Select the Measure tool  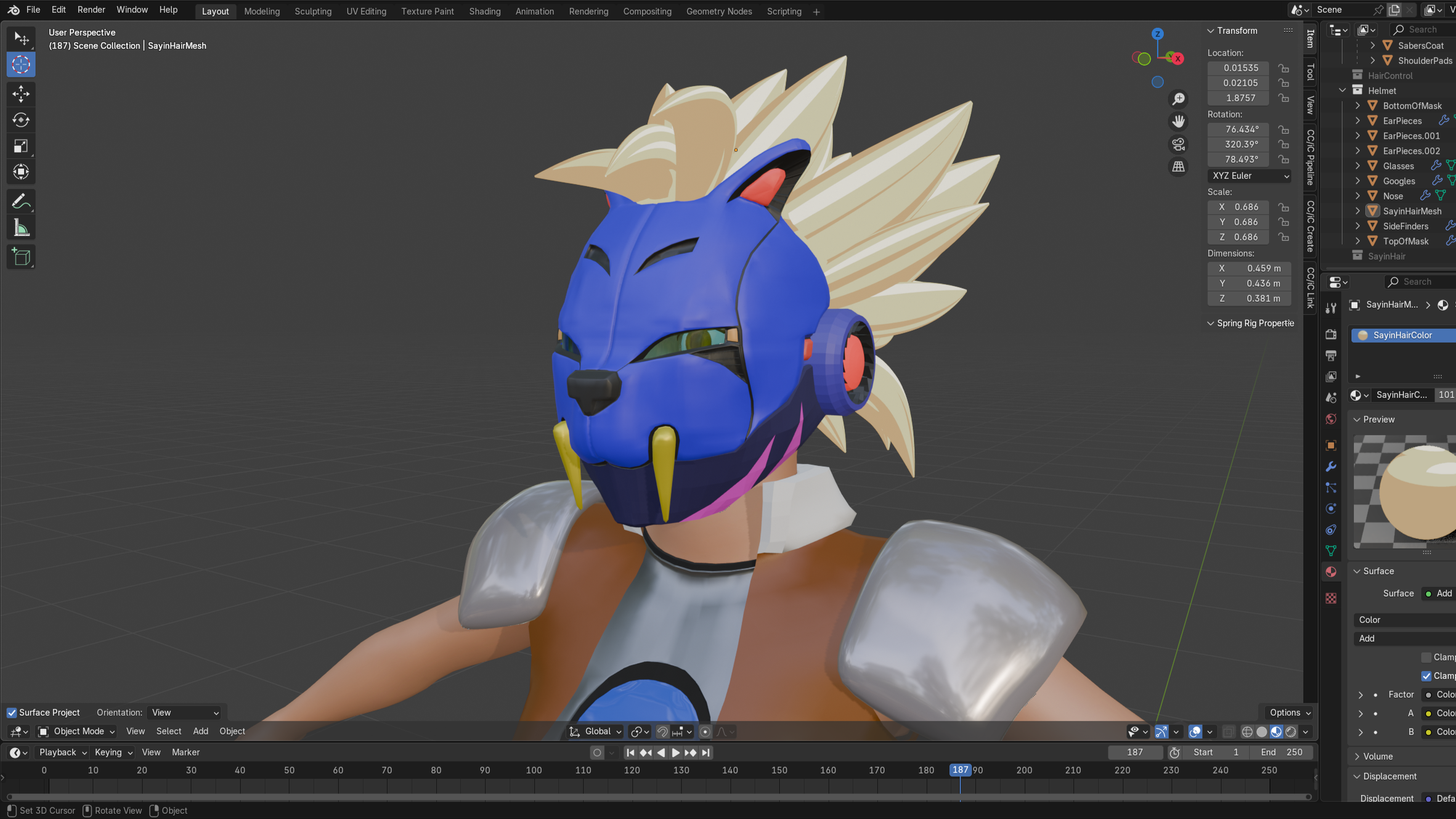(x=21, y=228)
